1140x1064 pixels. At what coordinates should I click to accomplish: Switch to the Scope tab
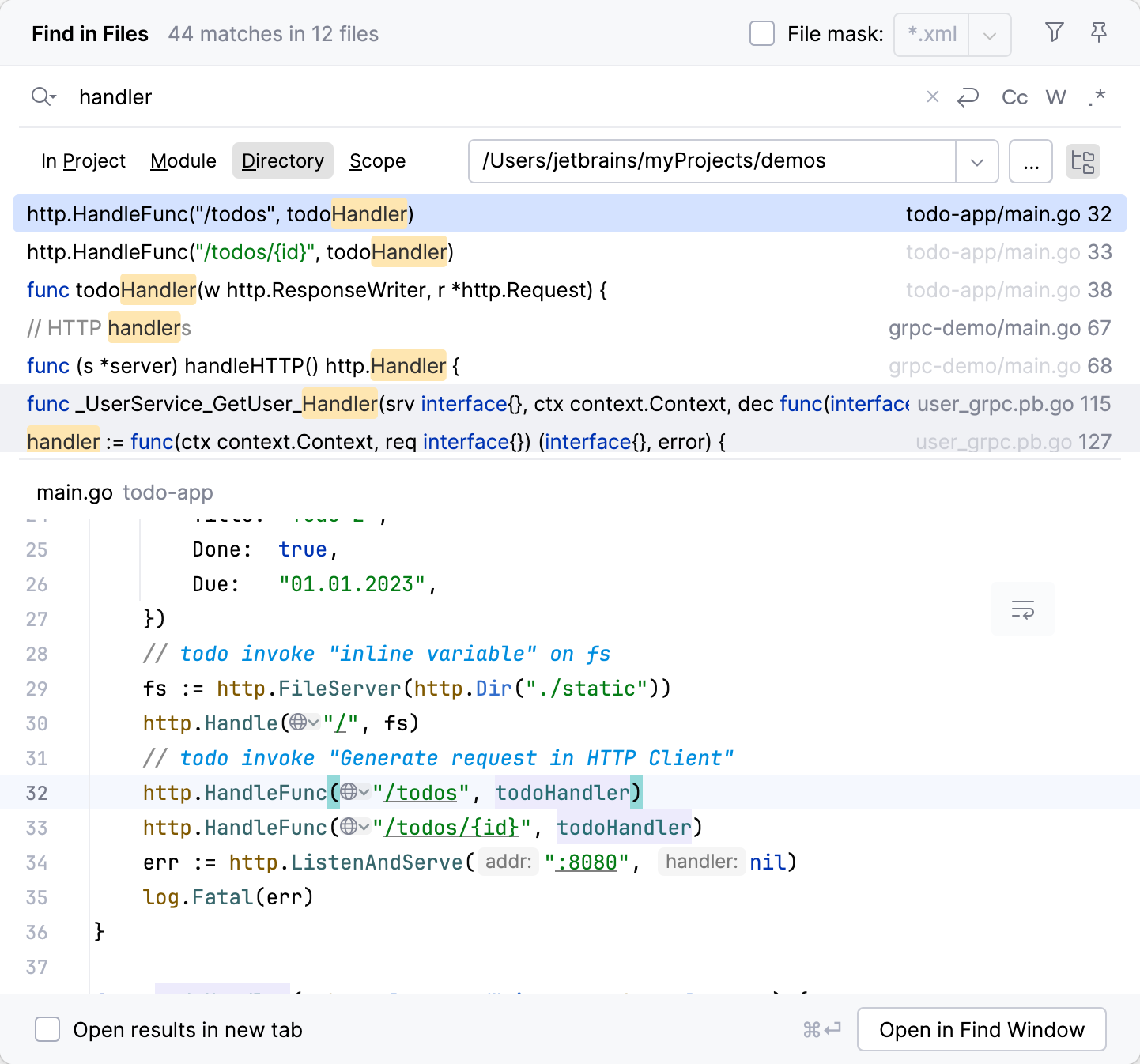(x=377, y=160)
